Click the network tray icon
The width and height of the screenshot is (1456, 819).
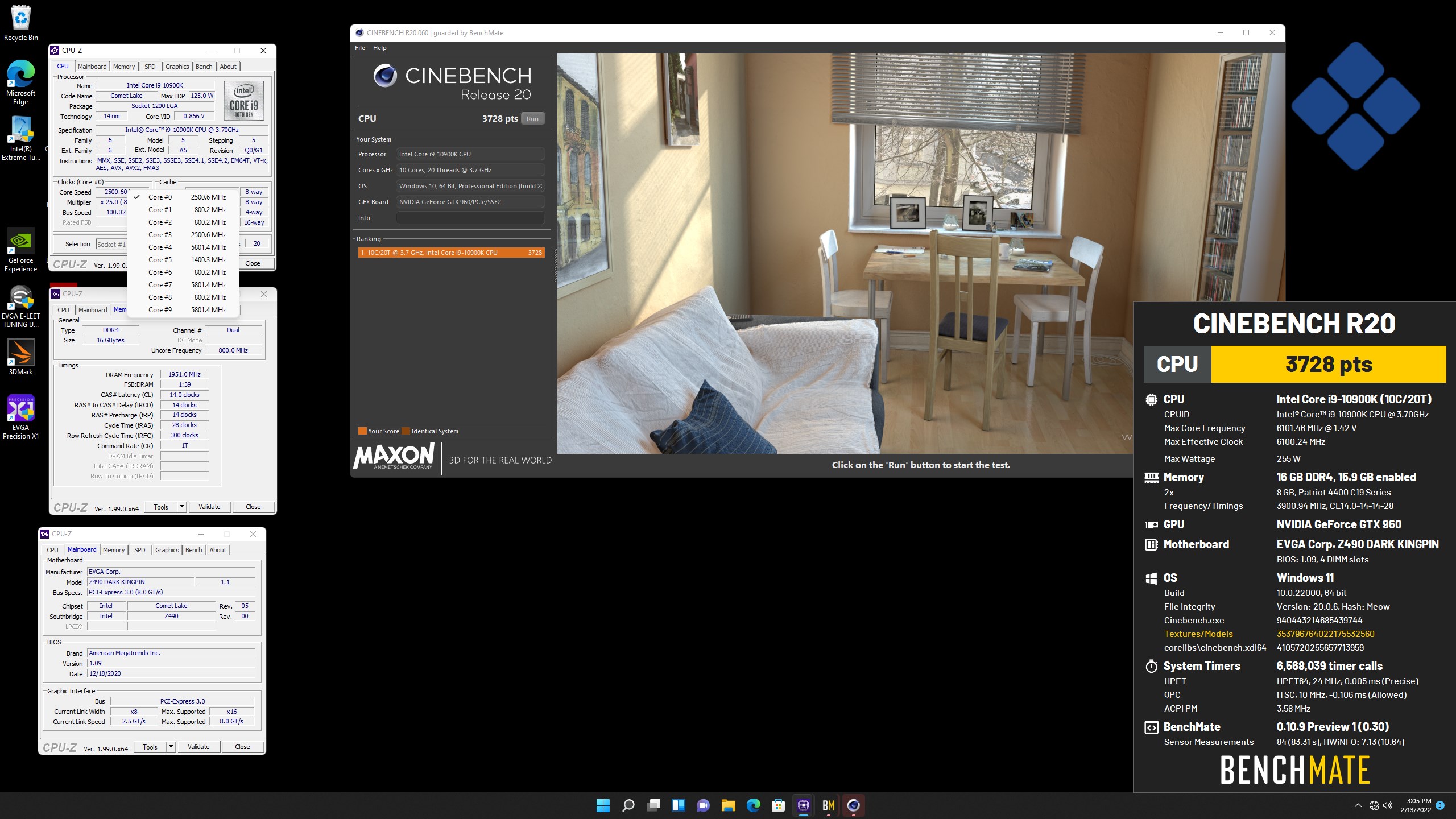pos(1374,805)
